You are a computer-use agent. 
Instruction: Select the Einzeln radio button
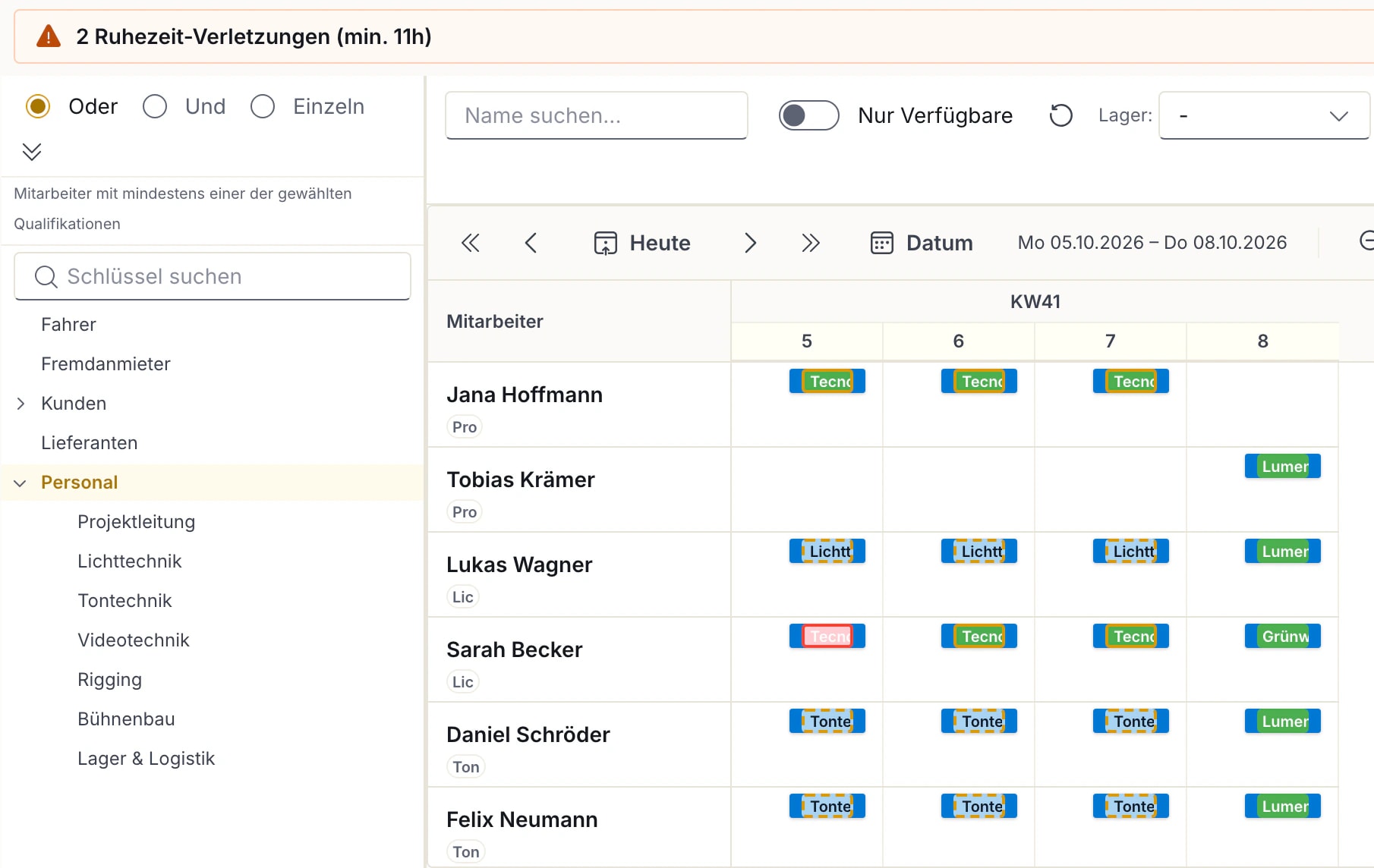(x=263, y=106)
